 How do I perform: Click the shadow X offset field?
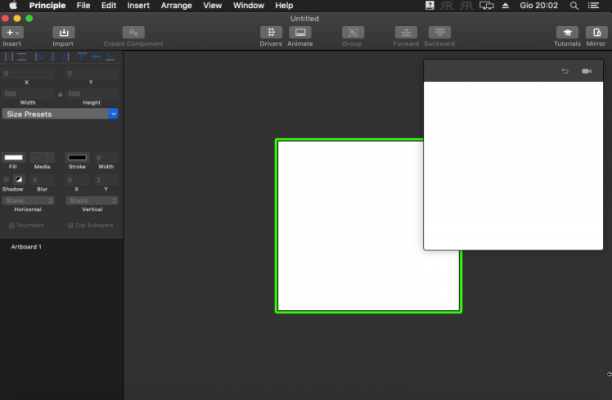pos(77,180)
